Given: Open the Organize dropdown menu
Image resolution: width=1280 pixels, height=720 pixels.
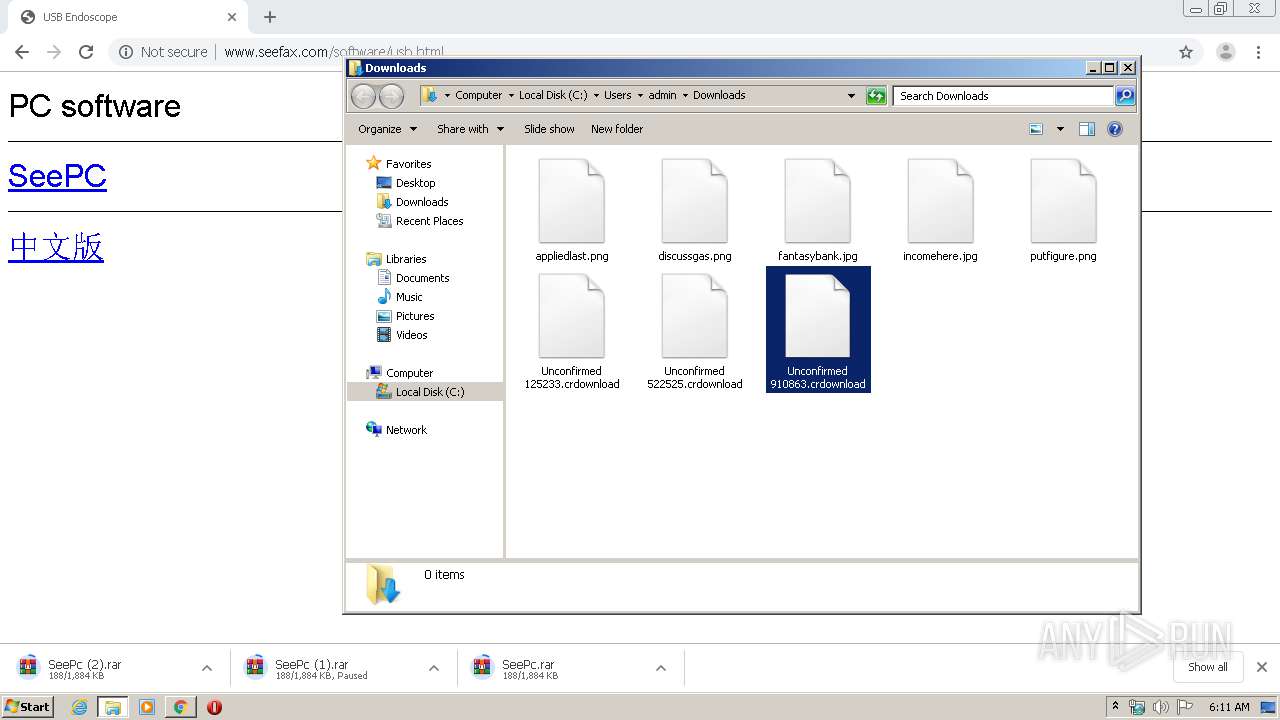Looking at the screenshot, I should [387, 129].
